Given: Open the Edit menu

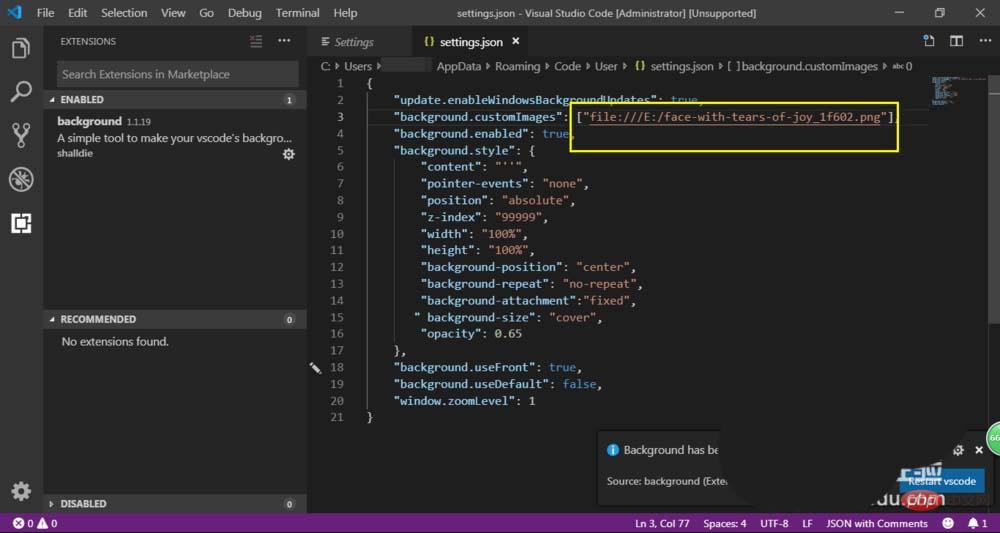Looking at the screenshot, I should tap(77, 13).
